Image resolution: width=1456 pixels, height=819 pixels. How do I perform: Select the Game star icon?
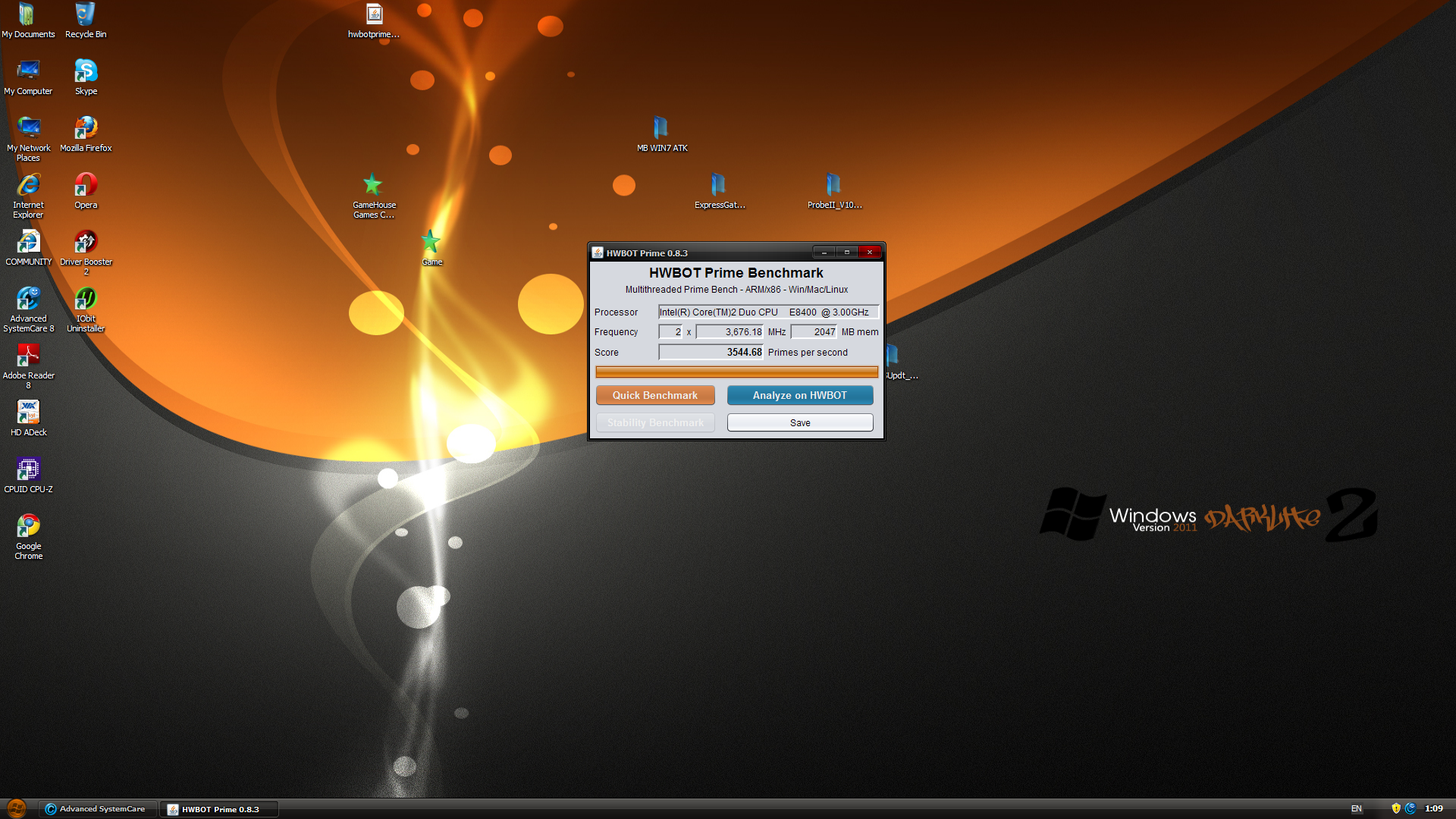click(431, 248)
